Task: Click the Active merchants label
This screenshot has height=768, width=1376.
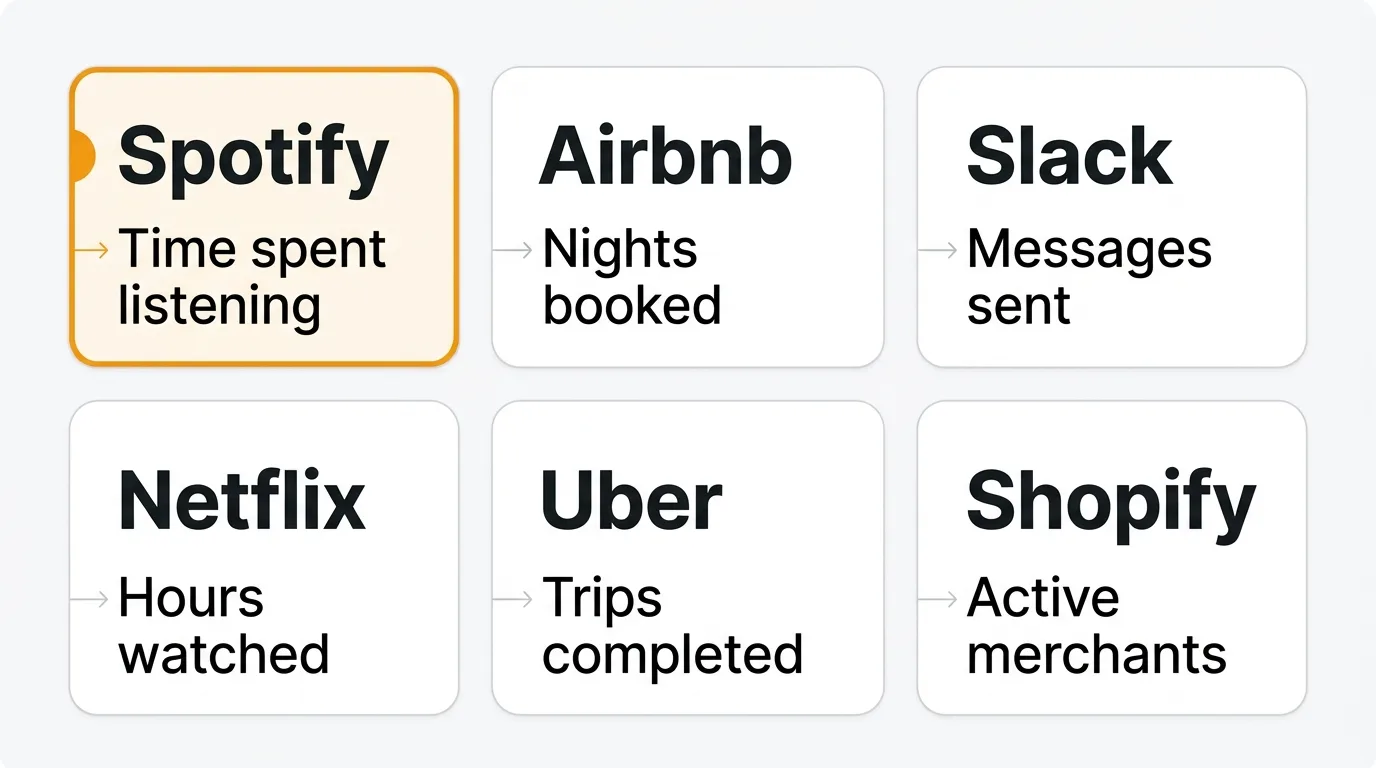Action: (1096, 626)
